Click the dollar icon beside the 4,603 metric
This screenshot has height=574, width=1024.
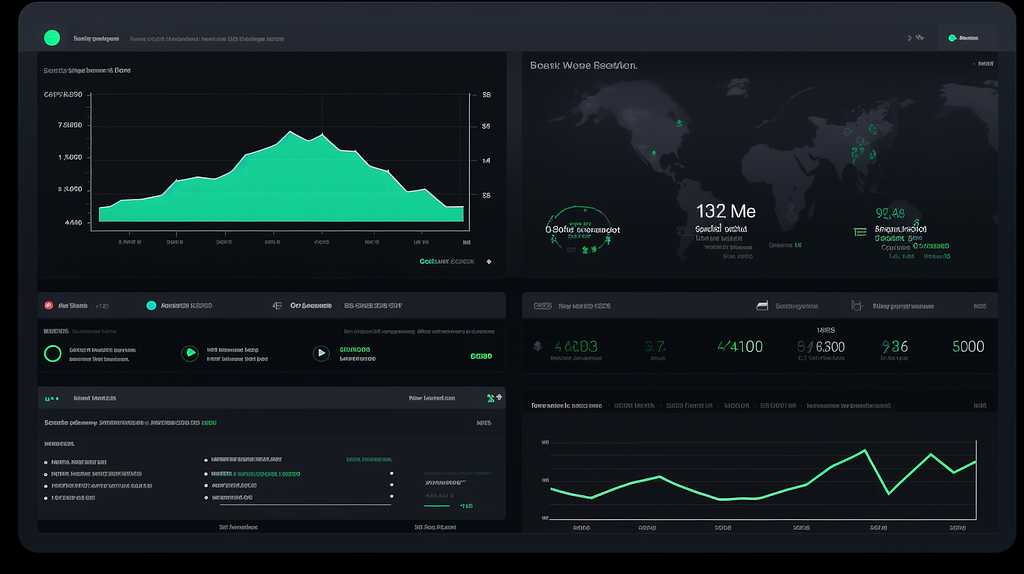coord(538,347)
